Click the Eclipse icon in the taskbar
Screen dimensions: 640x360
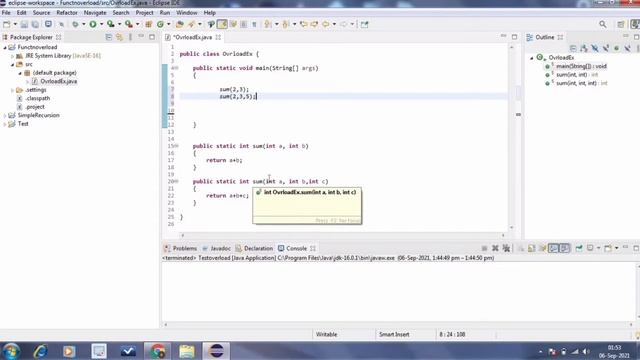(216, 351)
